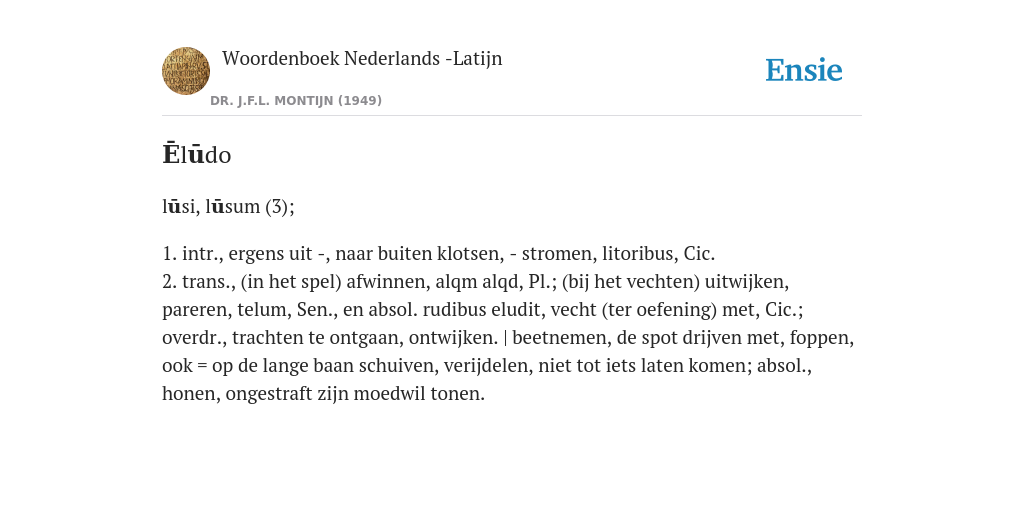This screenshot has height=512, width=1024.
Task: Open the Woordenboek Nederlands -Latijn title link
Action: click(x=362, y=58)
